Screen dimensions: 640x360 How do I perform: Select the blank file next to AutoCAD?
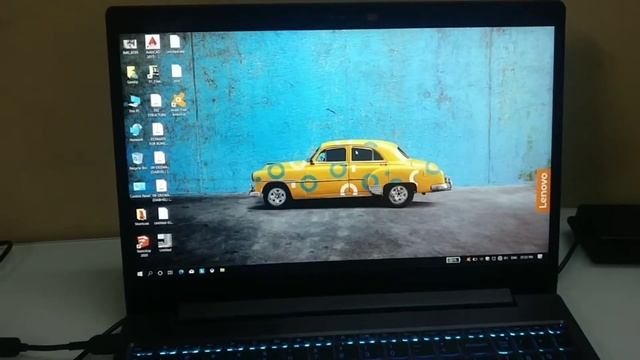pos(175,44)
